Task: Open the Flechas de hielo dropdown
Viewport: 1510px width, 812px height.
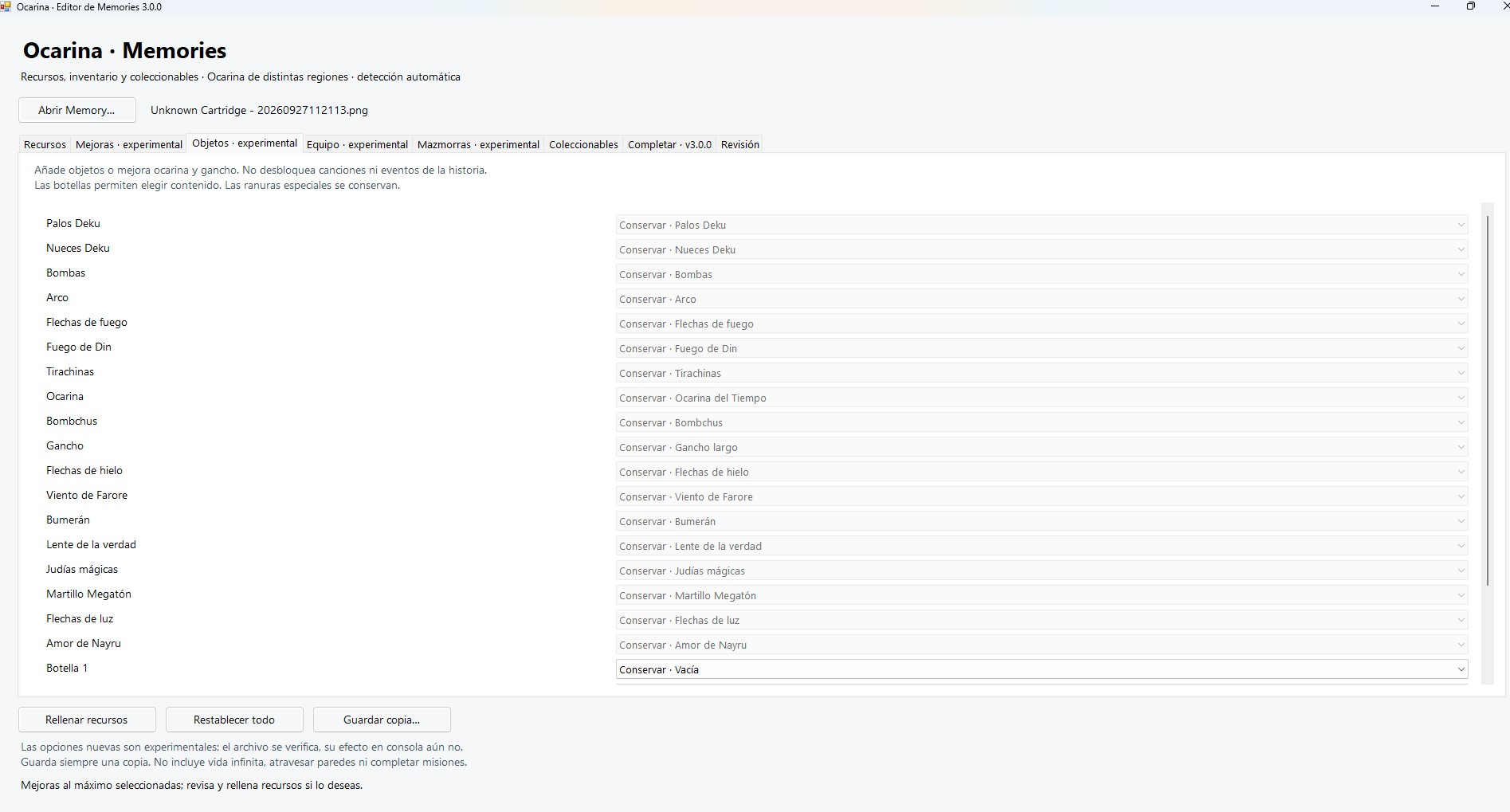Action: click(1041, 472)
